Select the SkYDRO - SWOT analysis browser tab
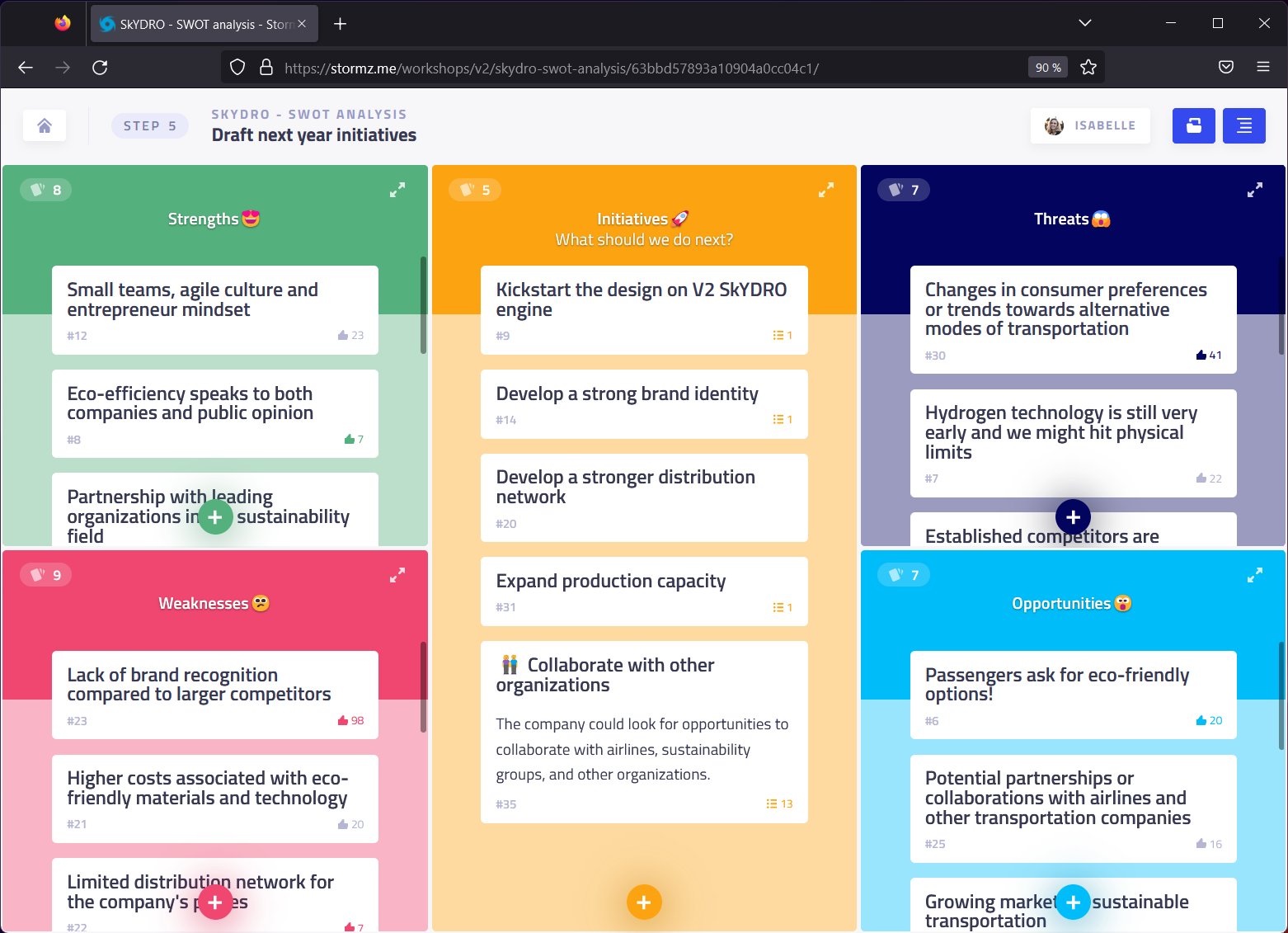Viewport: 1288px width, 933px height. tap(203, 24)
